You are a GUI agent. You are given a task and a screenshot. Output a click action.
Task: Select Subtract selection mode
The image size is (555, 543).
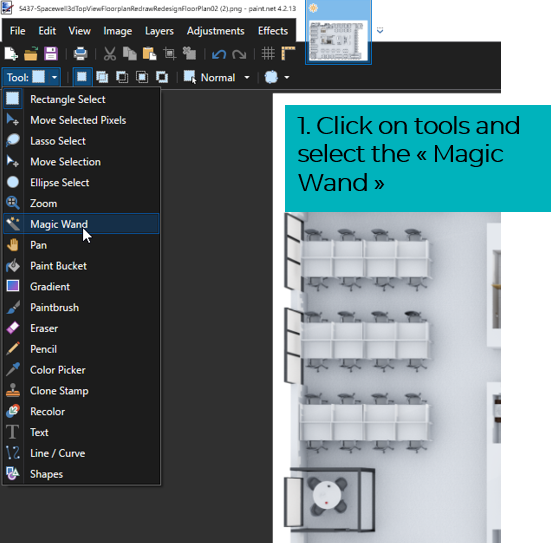tap(122, 77)
